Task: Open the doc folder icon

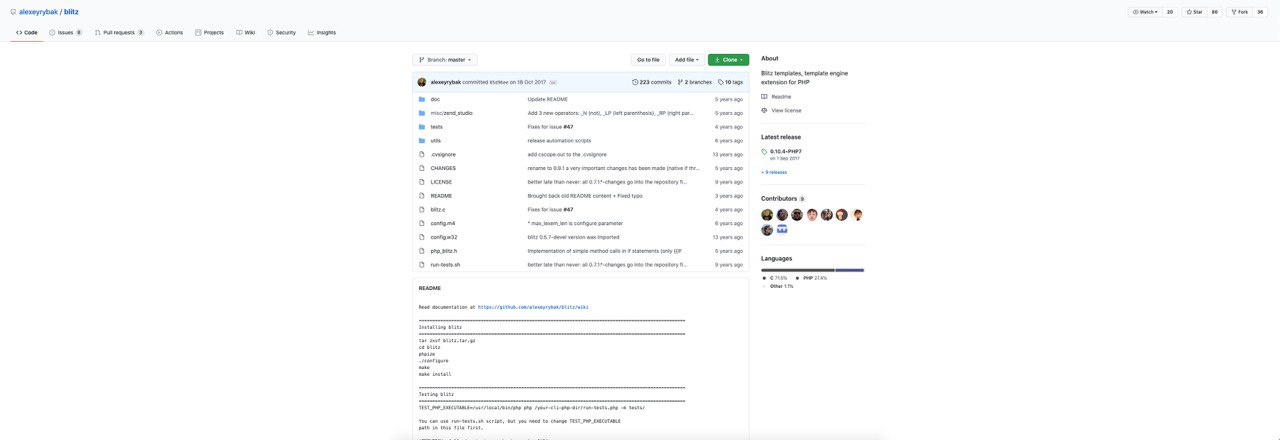Action: (422, 99)
